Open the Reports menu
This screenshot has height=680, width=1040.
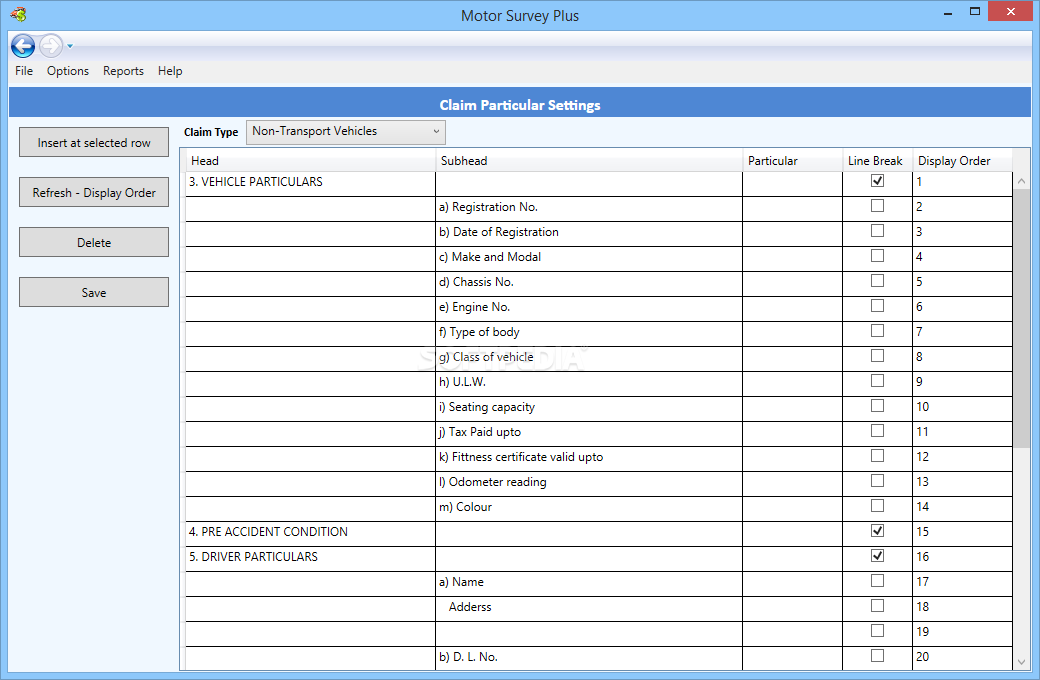(123, 71)
